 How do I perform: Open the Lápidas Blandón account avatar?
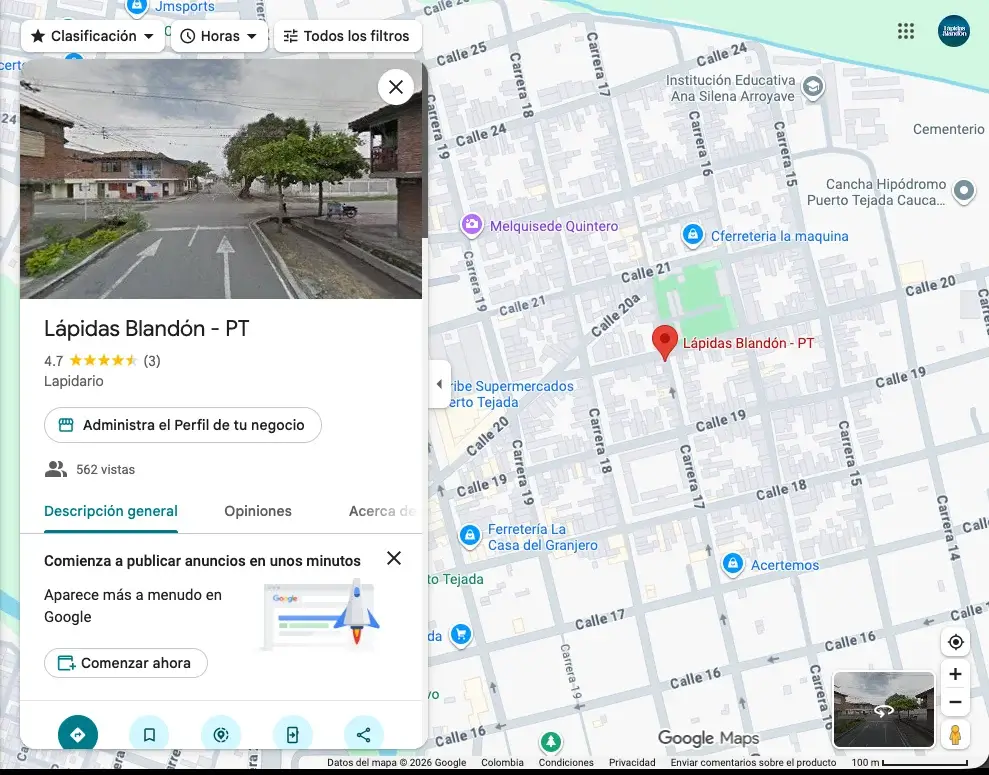[x=953, y=31]
